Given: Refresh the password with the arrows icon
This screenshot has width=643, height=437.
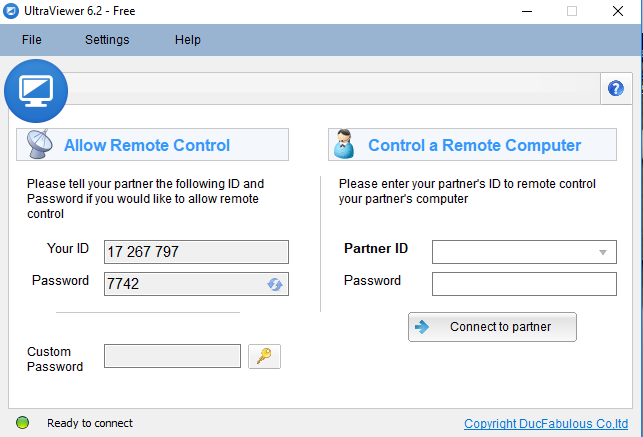Looking at the screenshot, I should click(x=275, y=284).
